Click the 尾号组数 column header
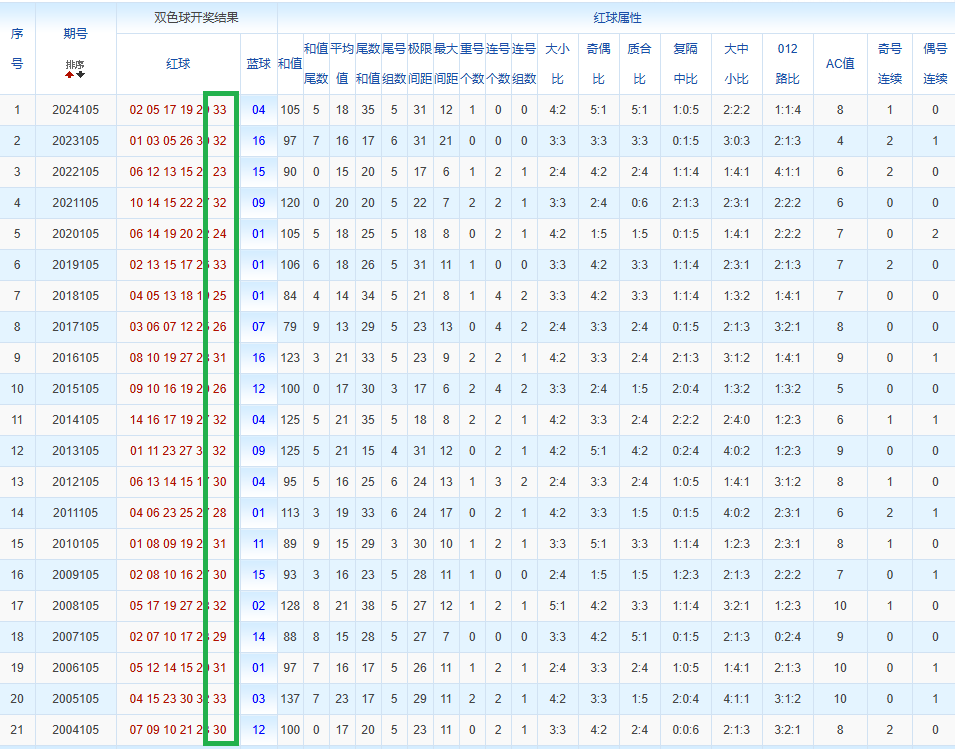 pyautogui.click(x=394, y=63)
